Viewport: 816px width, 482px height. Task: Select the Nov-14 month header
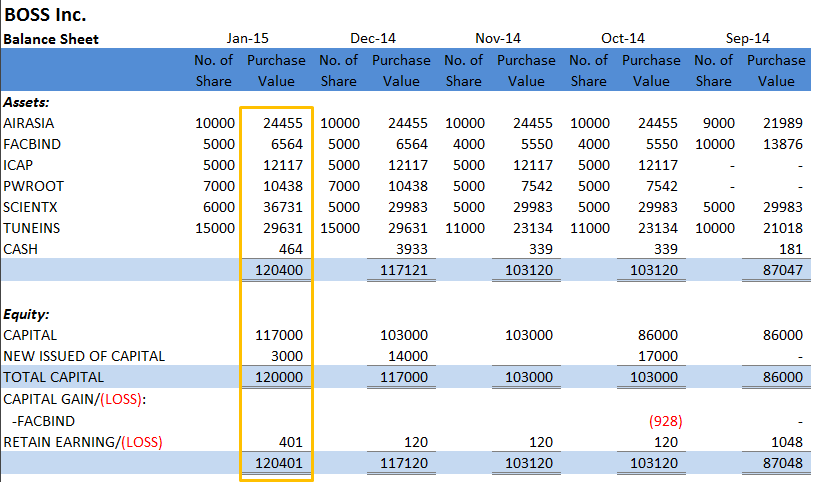coord(498,39)
